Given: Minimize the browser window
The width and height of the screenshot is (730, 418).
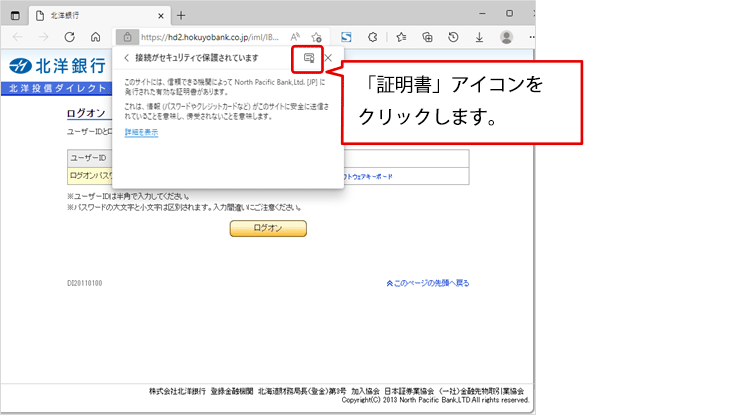Looking at the screenshot, I should coord(482,13).
